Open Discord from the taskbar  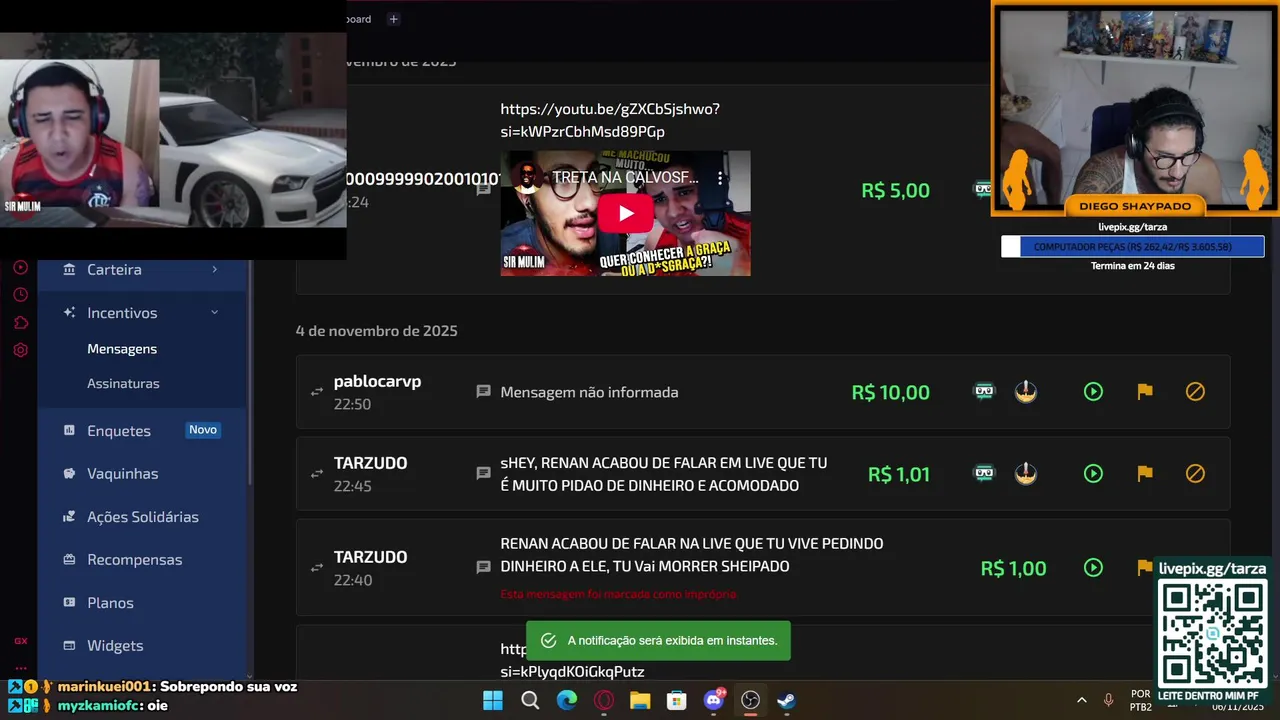pyautogui.click(x=714, y=700)
